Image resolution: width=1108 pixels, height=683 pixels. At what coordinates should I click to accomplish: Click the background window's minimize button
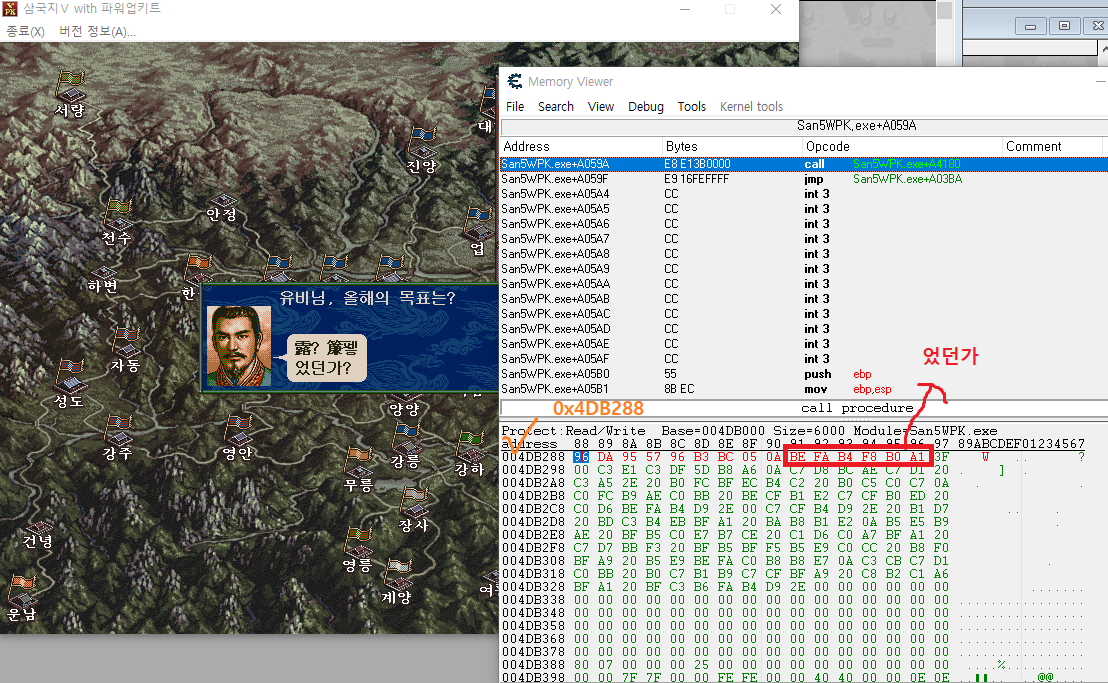pyautogui.click(x=1030, y=26)
